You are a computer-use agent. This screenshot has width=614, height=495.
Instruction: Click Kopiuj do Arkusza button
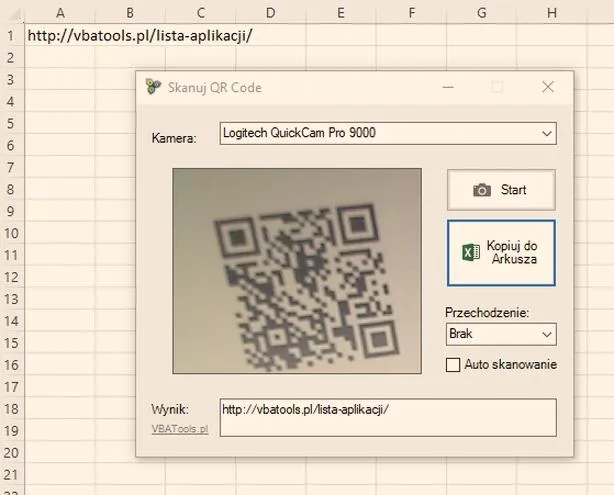click(501, 253)
